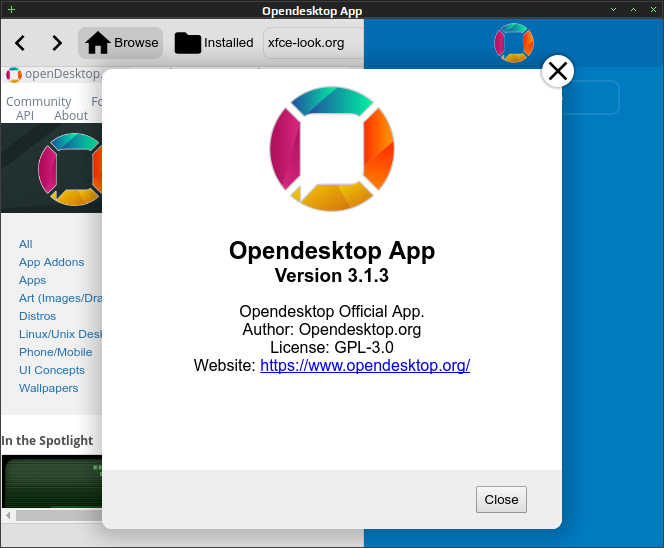
Task: Open the Browse home view
Action: (121, 43)
